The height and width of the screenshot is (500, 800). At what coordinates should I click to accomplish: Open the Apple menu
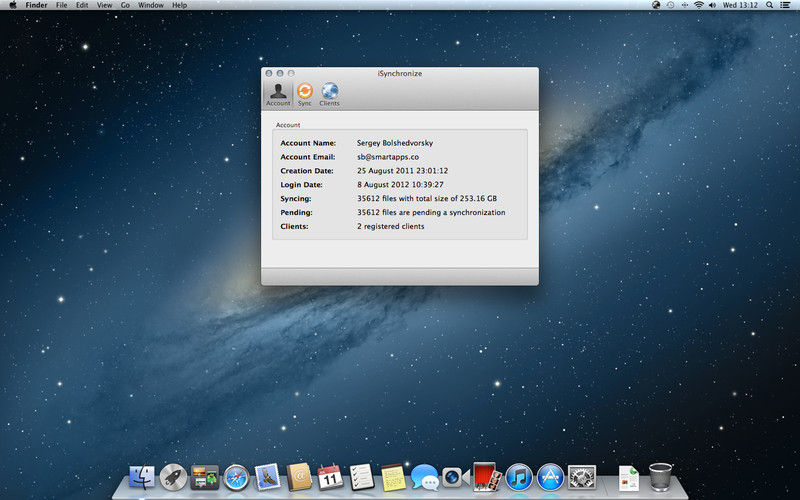click(13, 5)
